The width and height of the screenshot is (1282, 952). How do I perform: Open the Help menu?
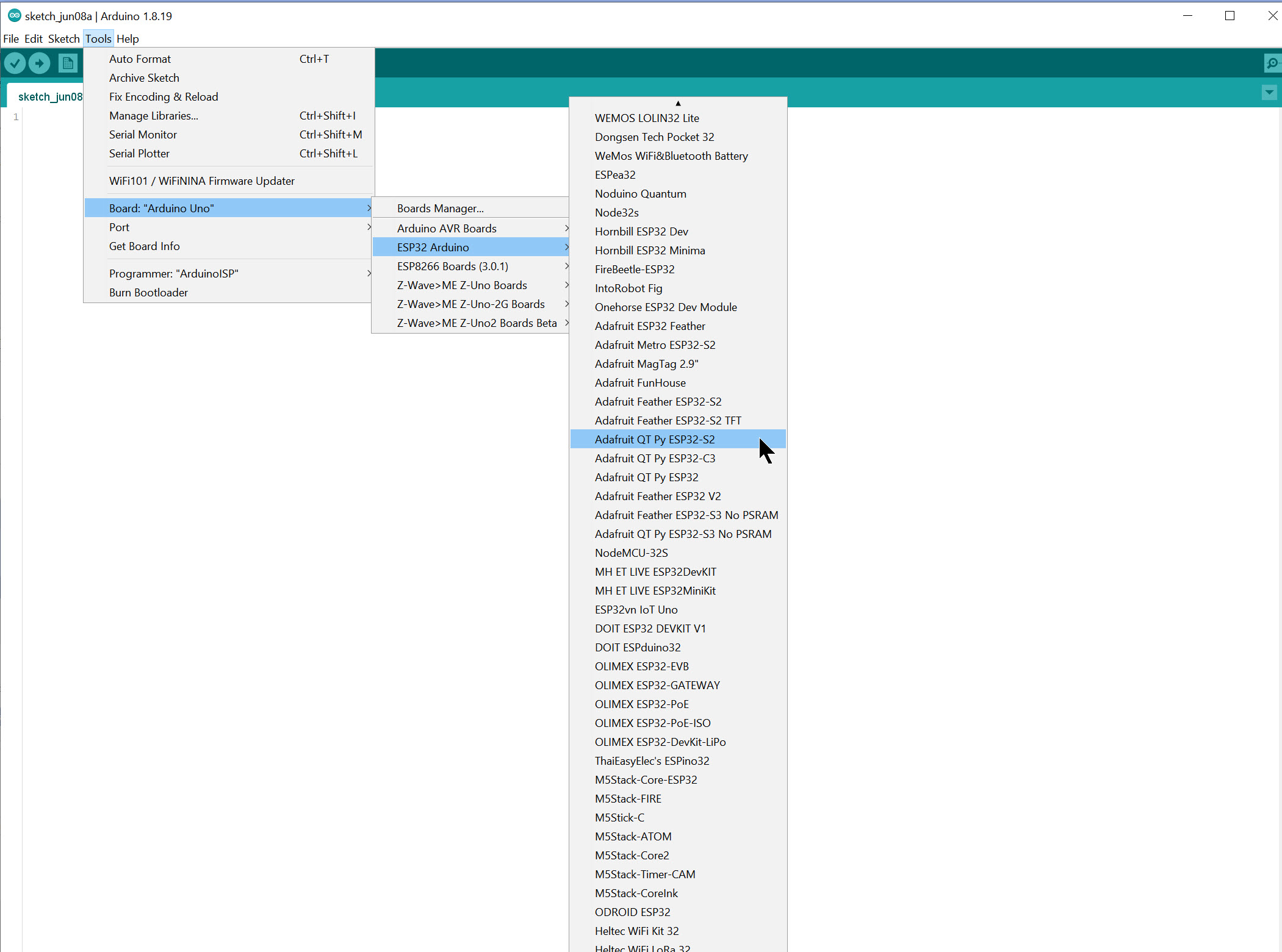pos(128,38)
